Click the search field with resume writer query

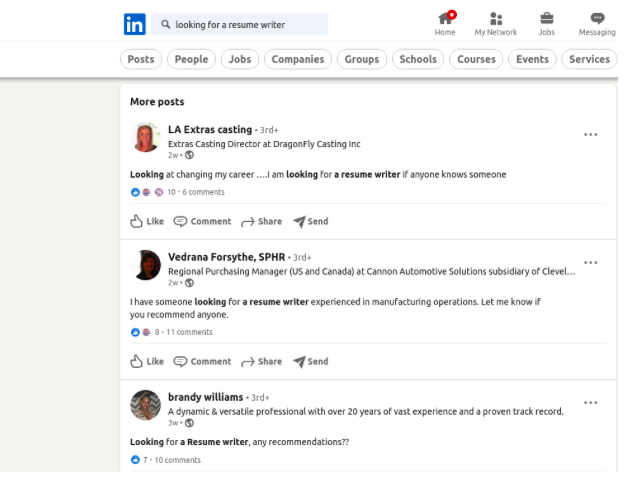click(239, 24)
